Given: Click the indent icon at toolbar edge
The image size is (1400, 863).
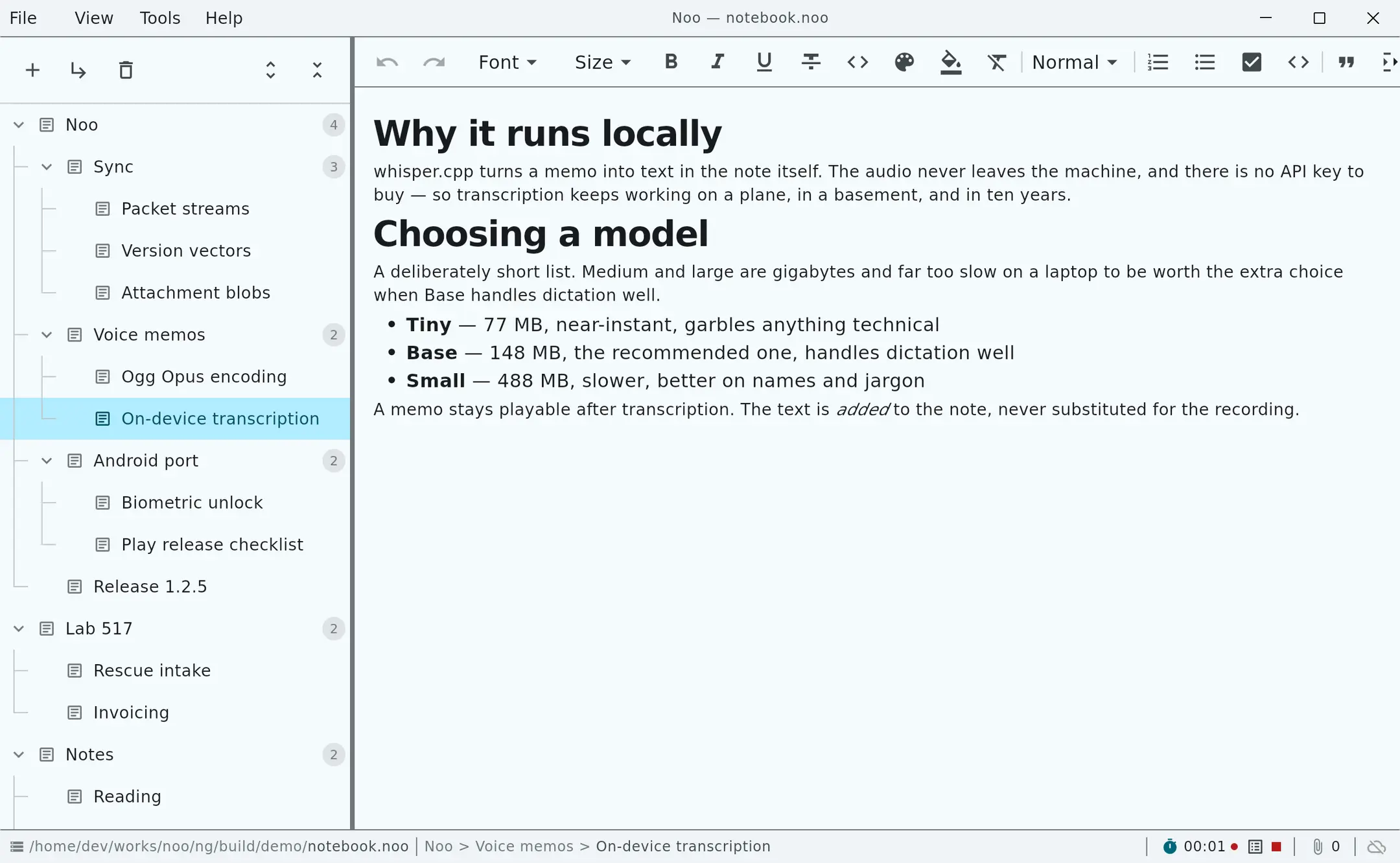Looking at the screenshot, I should pyautogui.click(x=1390, y=62).
